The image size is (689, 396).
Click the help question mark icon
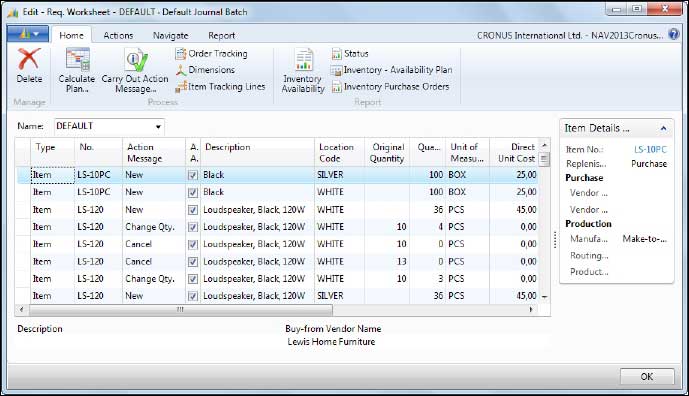[674, 34]
